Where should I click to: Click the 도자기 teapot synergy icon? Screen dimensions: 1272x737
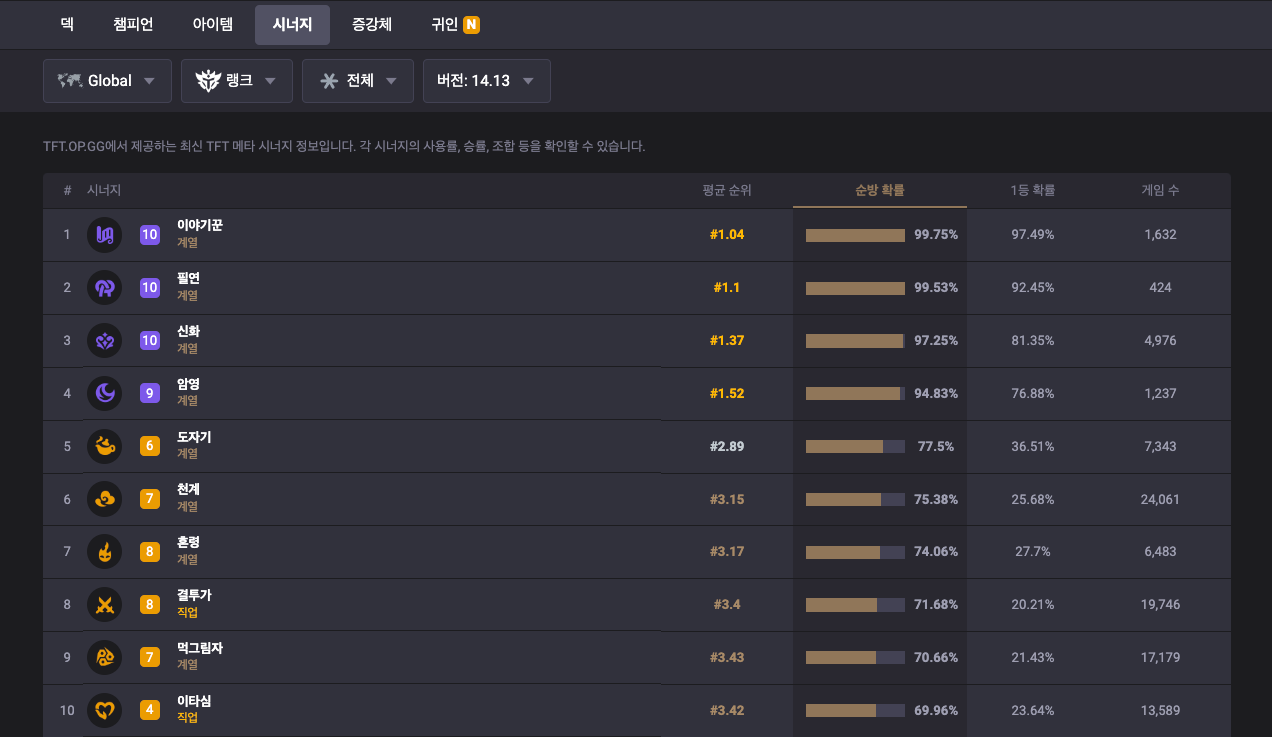tap(104, 446)
